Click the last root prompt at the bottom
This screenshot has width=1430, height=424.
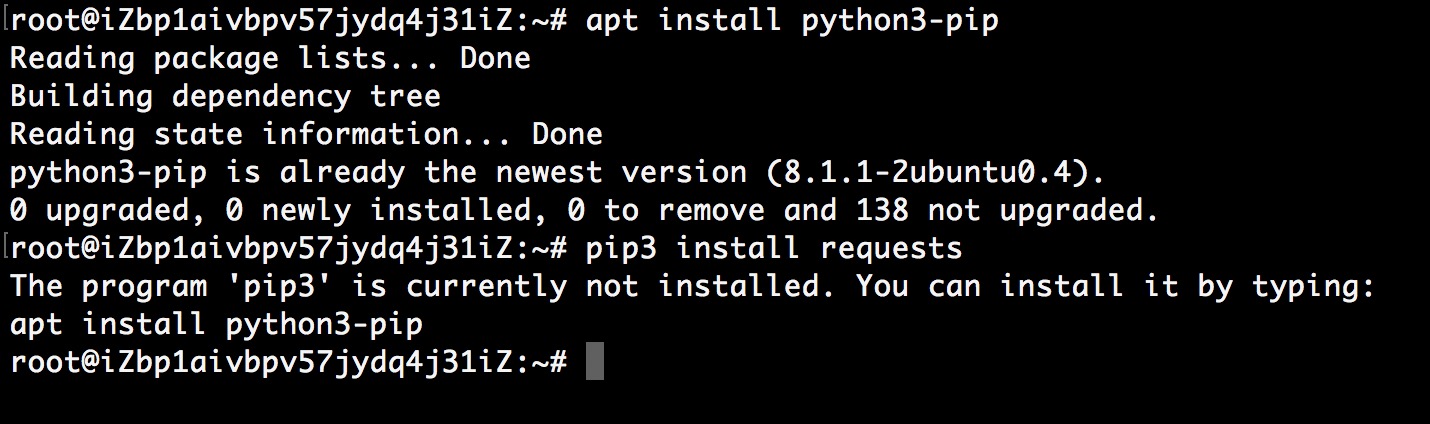coord(288,362)
